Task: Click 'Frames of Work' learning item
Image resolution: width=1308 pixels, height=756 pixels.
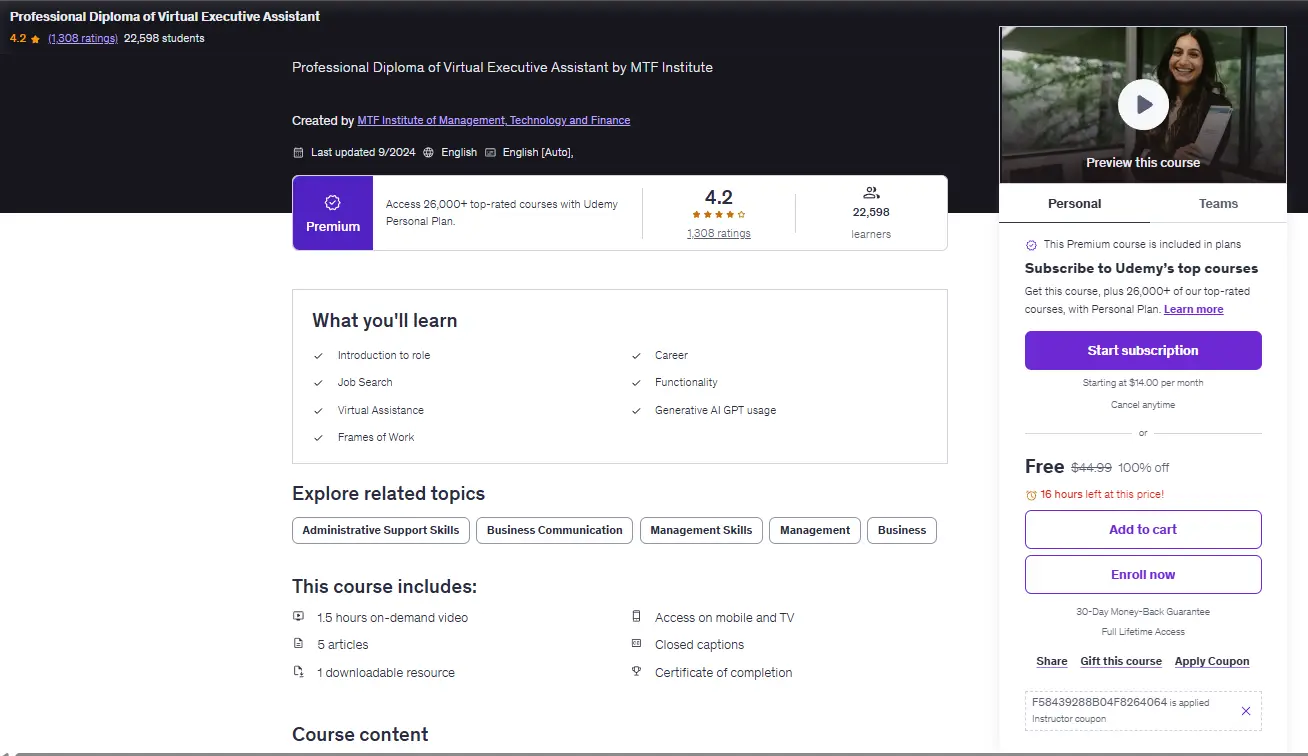Action: 376,437
